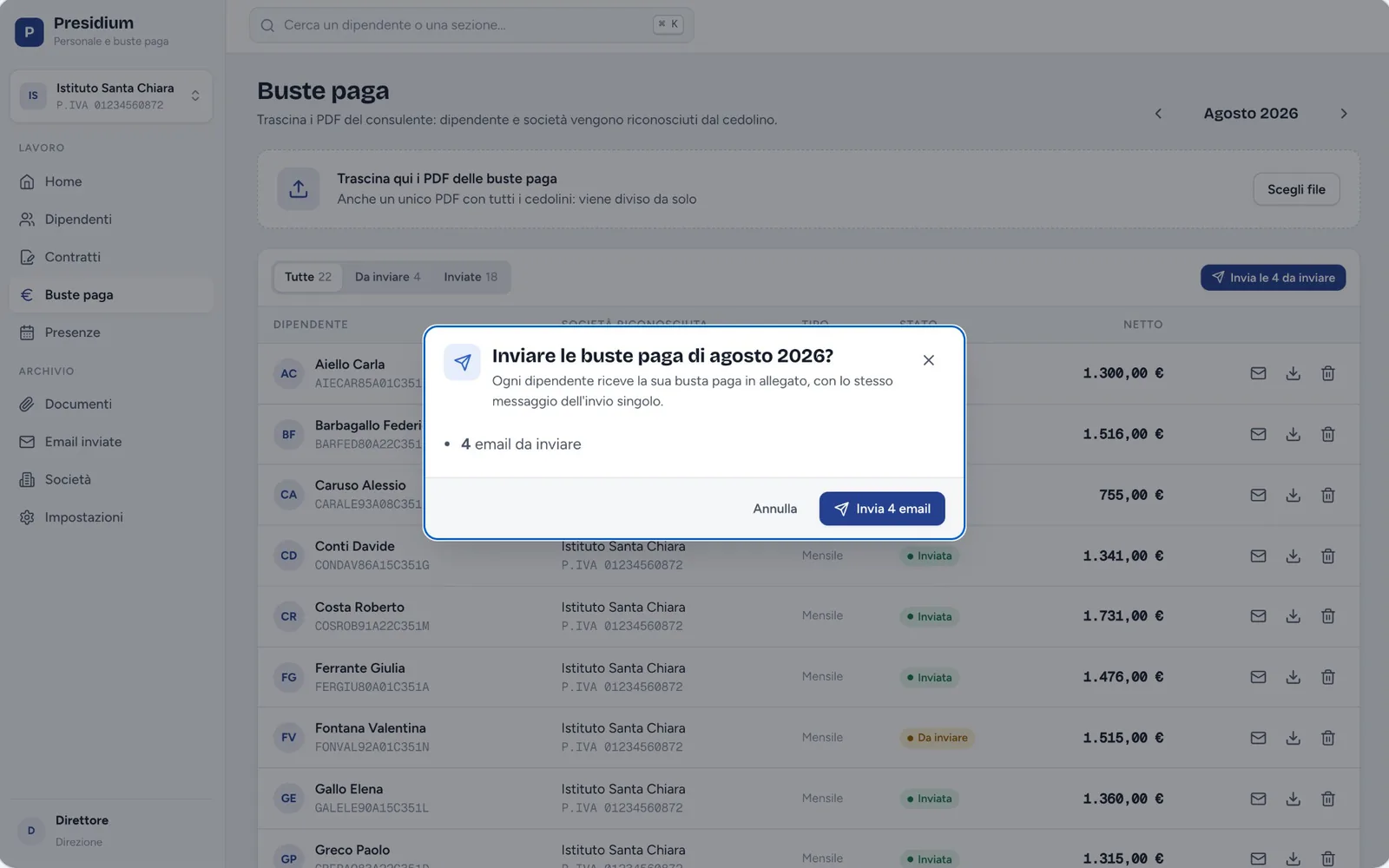Download Aiello Carla's payslip
The width and height of the screenshot is (1389, 868).
[x=1293, y=373]
